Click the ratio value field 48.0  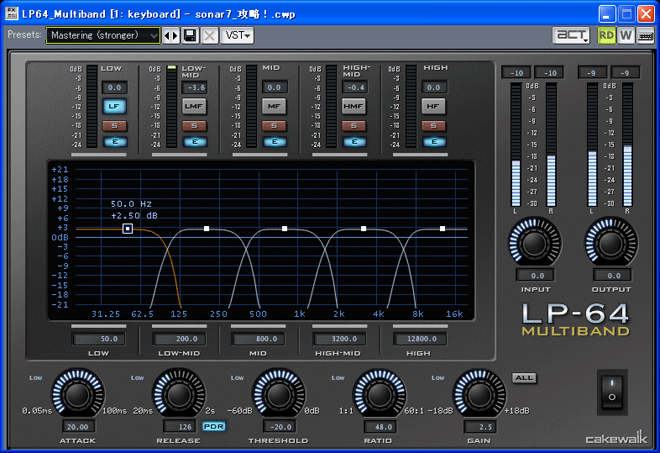click(381, 426)
